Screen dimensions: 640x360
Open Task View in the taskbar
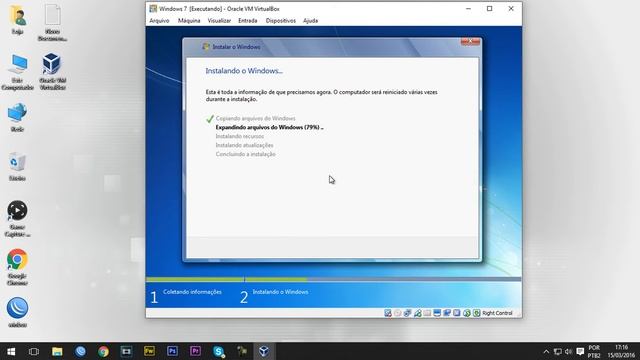point(34,351)
